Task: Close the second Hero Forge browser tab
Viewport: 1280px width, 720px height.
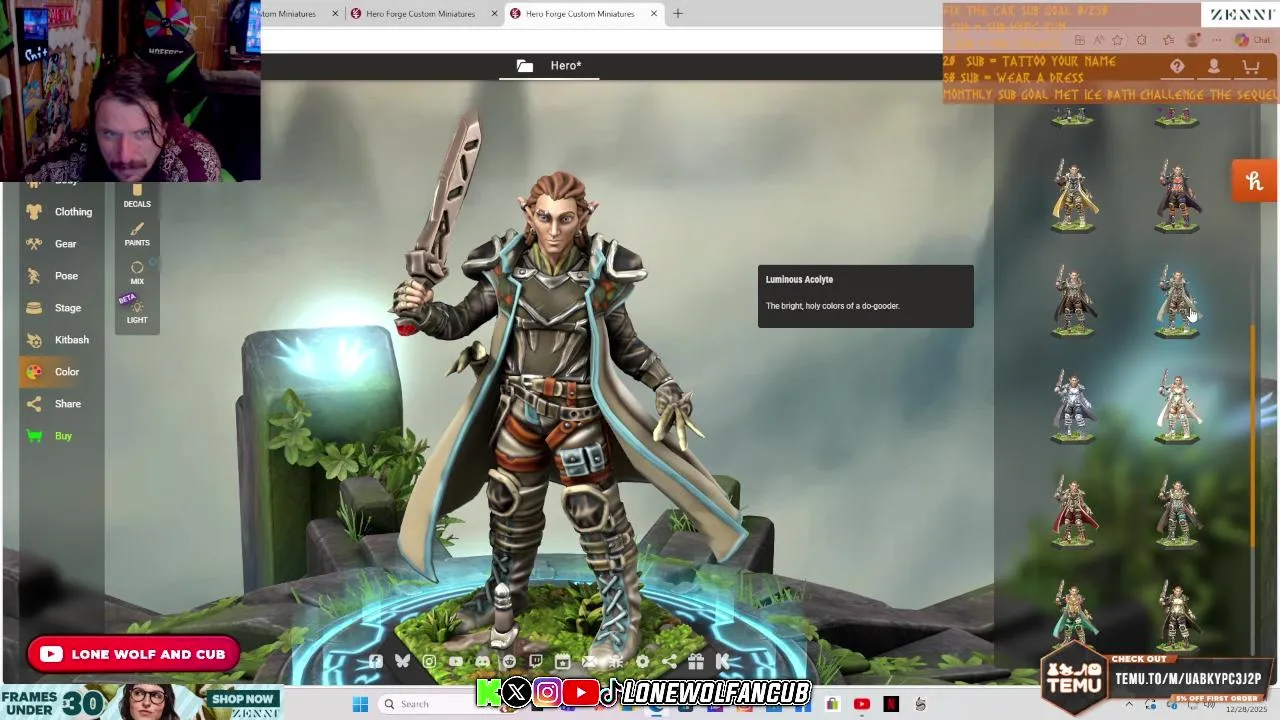Action: tap(495, 14)
